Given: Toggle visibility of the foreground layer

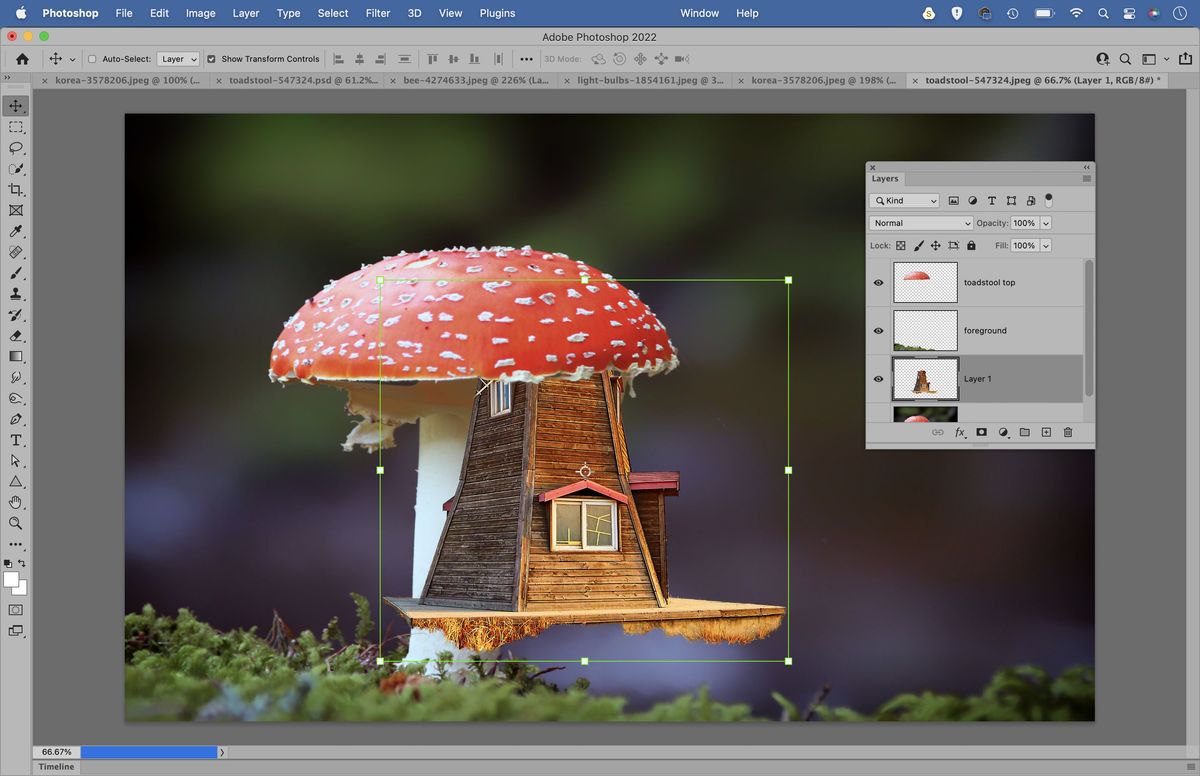Looking at the screenshot, I should click(878, 330).
